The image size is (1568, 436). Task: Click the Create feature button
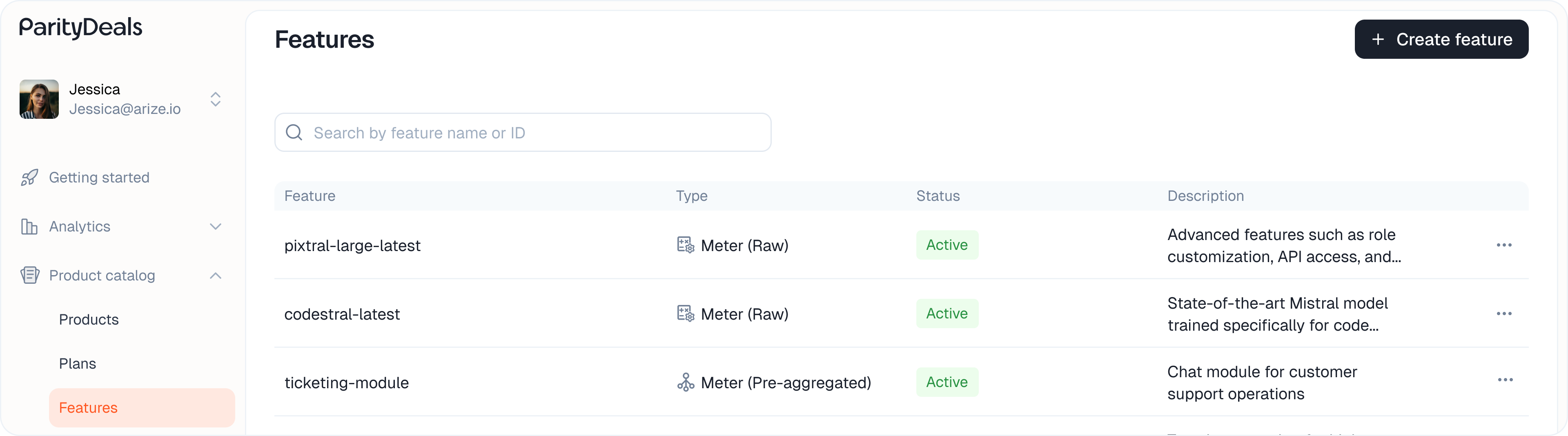point(1441,40)
